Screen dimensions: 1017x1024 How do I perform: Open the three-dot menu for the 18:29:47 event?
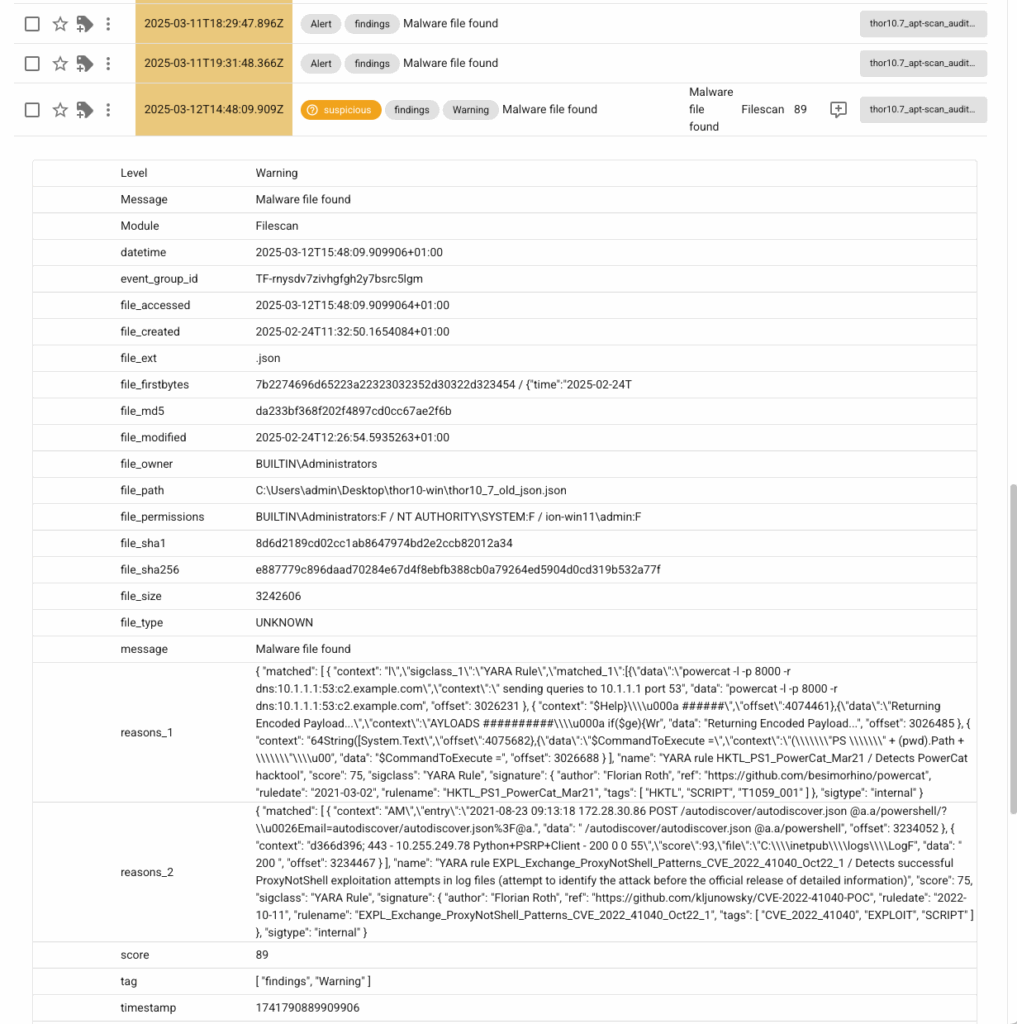point(108,24)
